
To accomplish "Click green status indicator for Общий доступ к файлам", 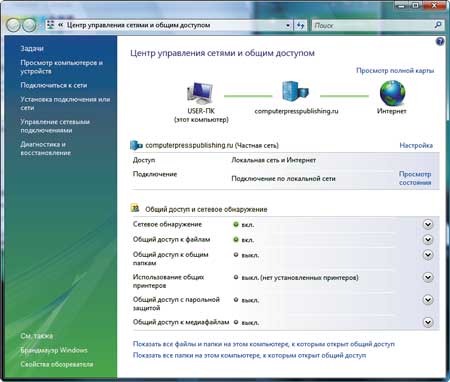I will (x=236, y=239).
